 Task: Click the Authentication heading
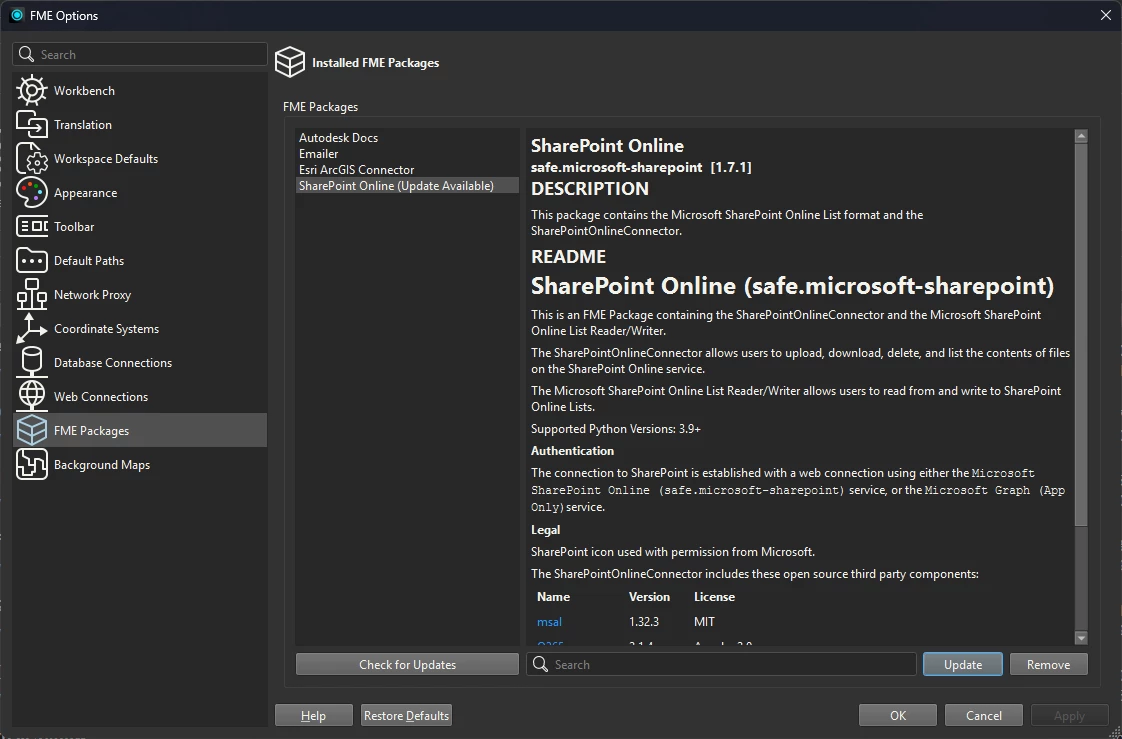pyautogui.click(x=572, y=451)
